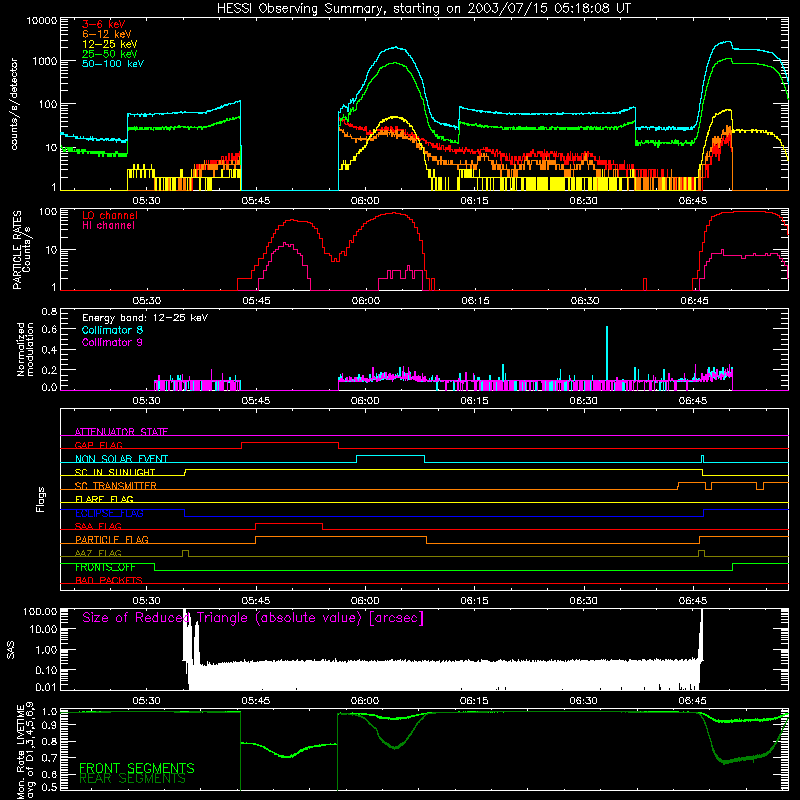The height and width of the screenshot is (800, 800).
Task: Select the 6-12 keV legend label
Action: click(x=107, y=34)
